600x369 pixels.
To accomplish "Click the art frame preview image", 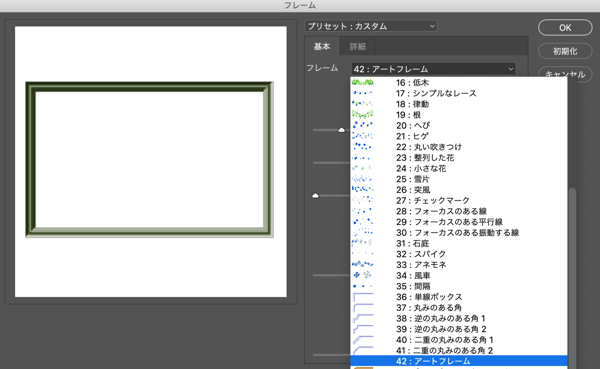I will pos(150,160).
